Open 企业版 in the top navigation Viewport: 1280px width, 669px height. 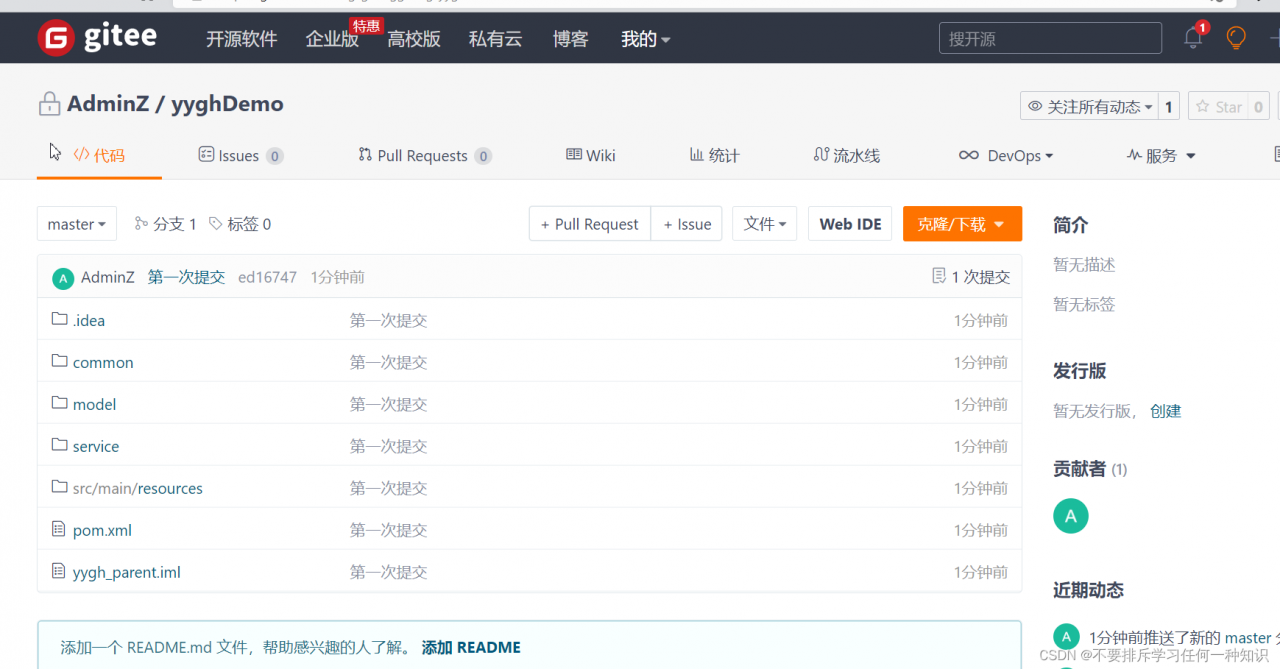332,39
